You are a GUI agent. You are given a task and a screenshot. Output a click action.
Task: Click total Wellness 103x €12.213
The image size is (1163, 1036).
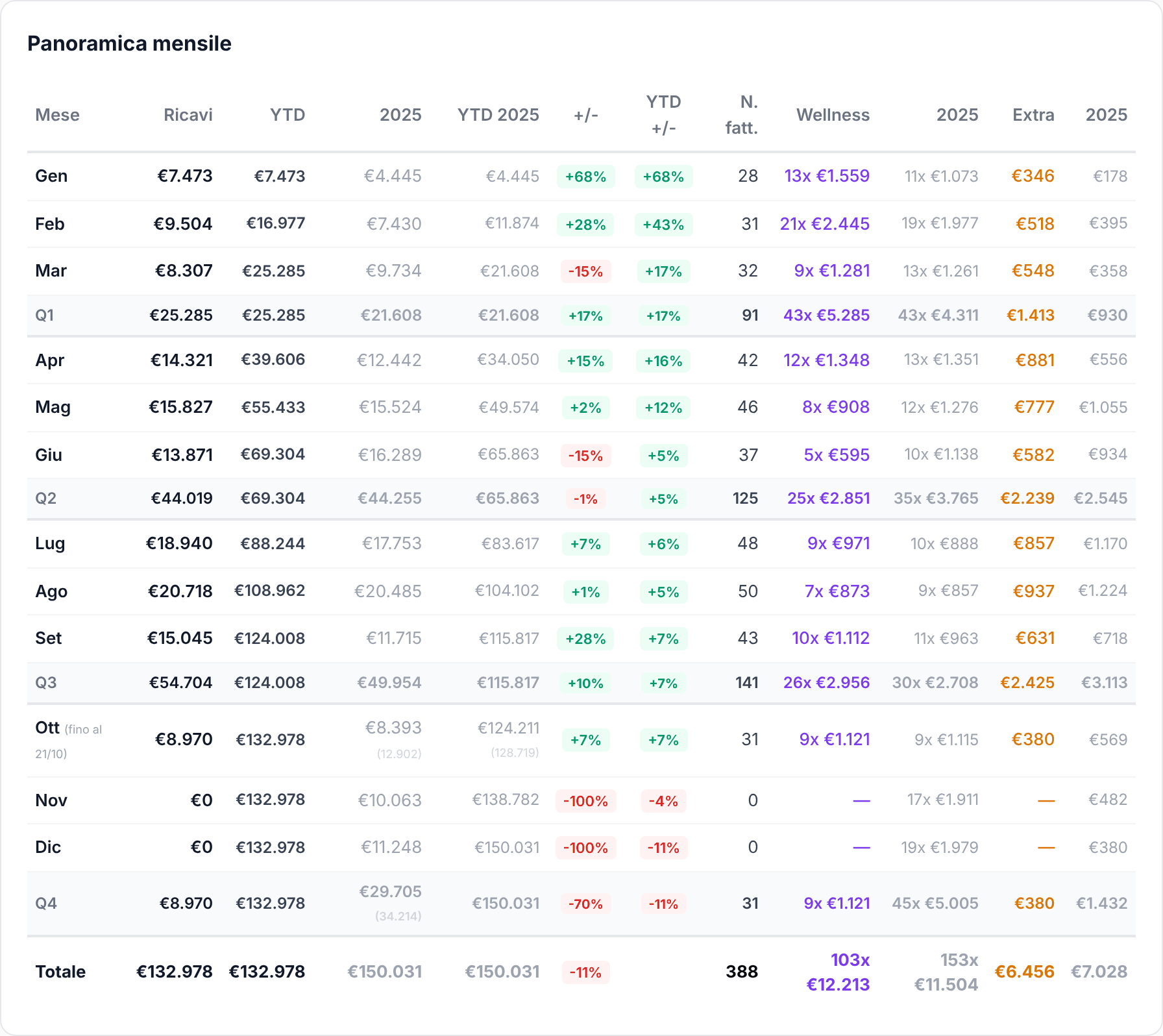tap(838, 972)
